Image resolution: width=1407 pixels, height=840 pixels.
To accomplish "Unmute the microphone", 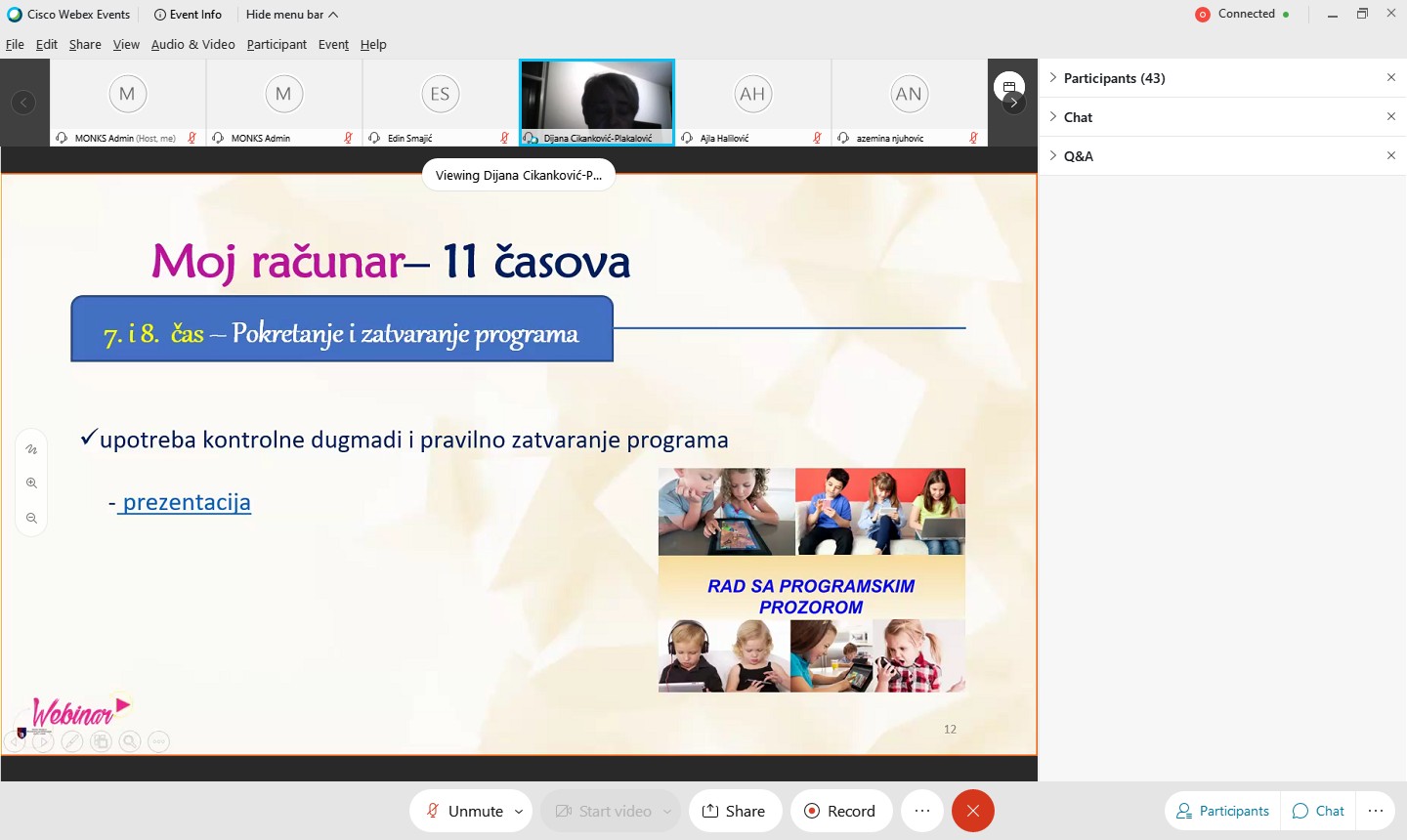I will pos(465,811).
